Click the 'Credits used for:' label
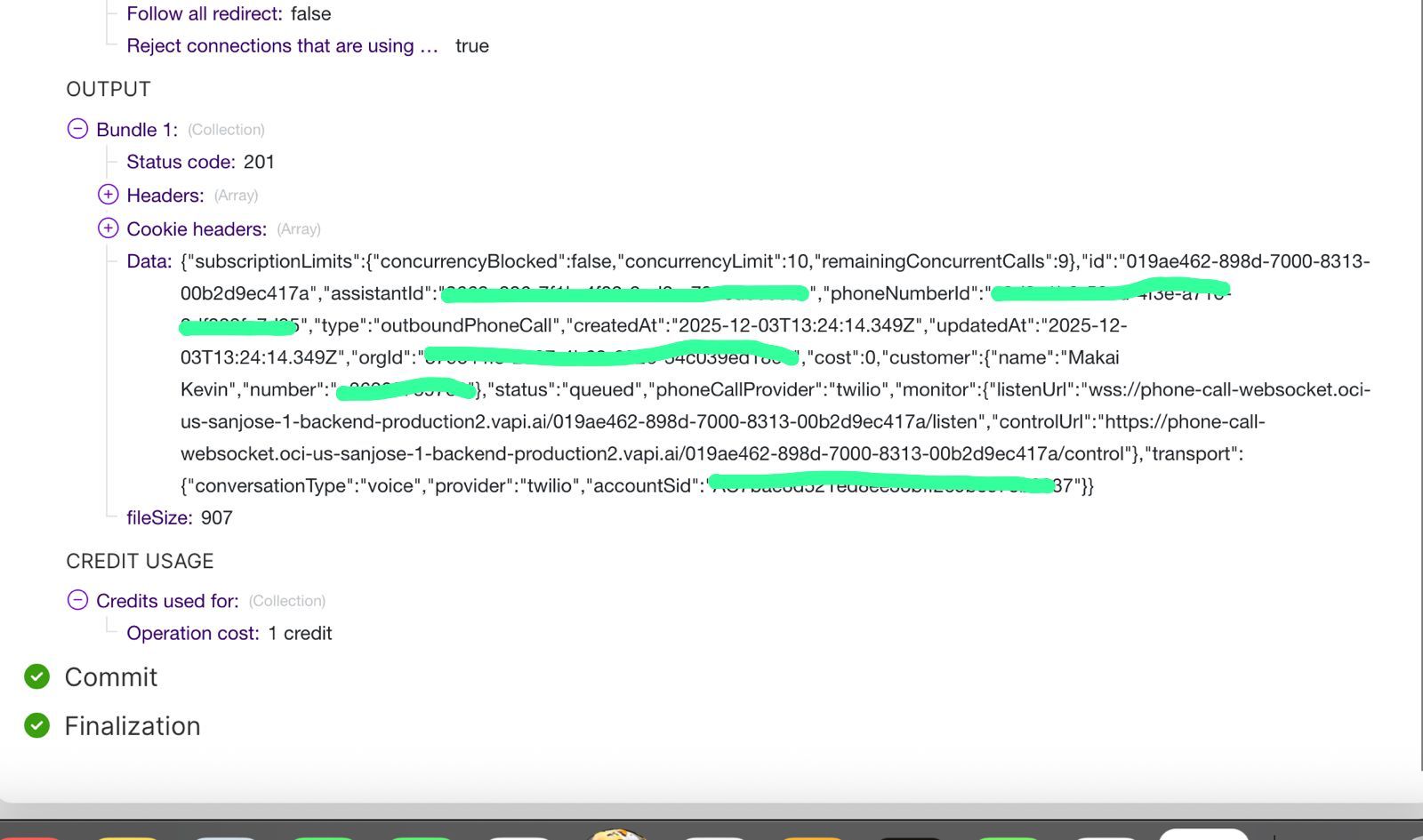 pyautogui.click(x=167, y=601)
